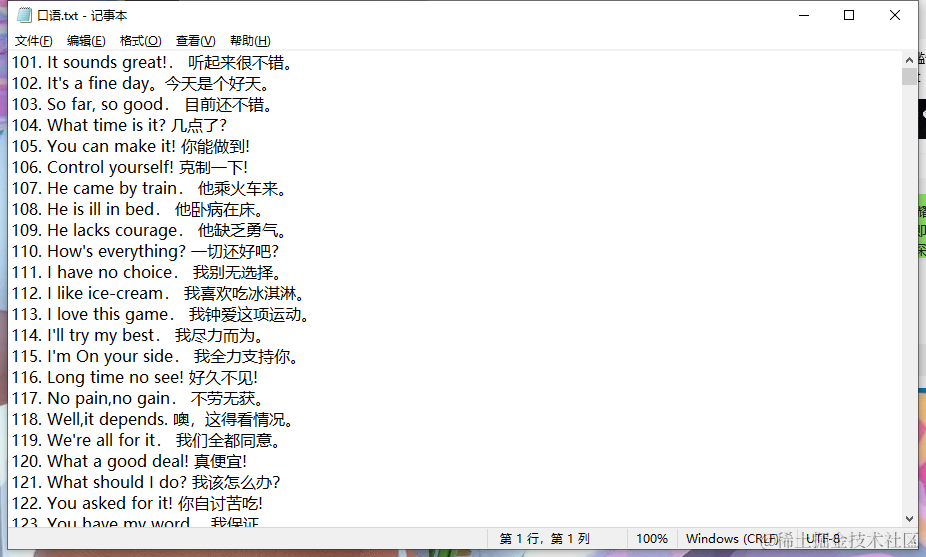Close the 口语.txt Notepad window
This screenshot has width=926, height=557.
pyautogui.click(x=895, y=15)
